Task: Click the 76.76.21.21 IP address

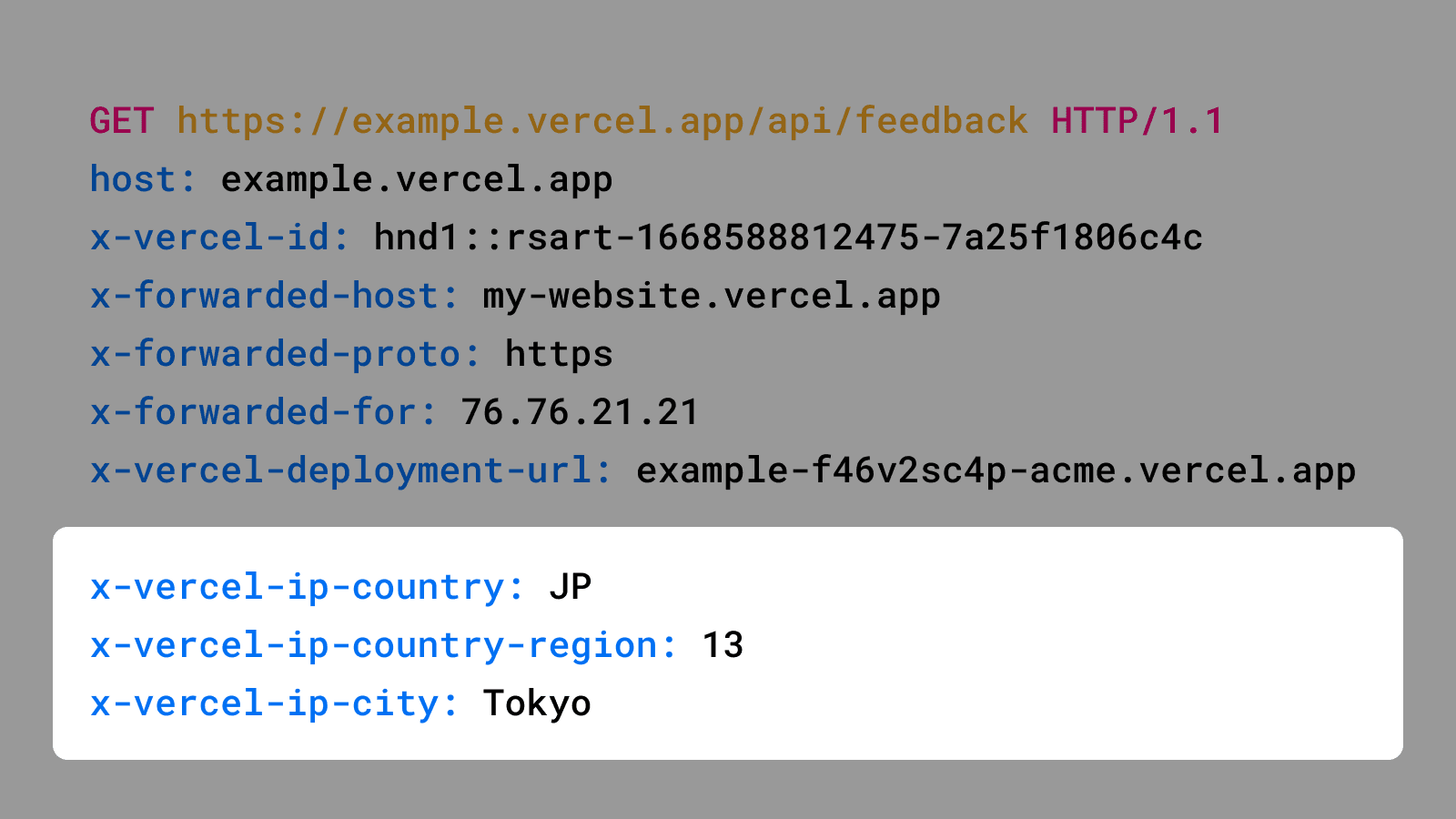Action: point(580,412)
